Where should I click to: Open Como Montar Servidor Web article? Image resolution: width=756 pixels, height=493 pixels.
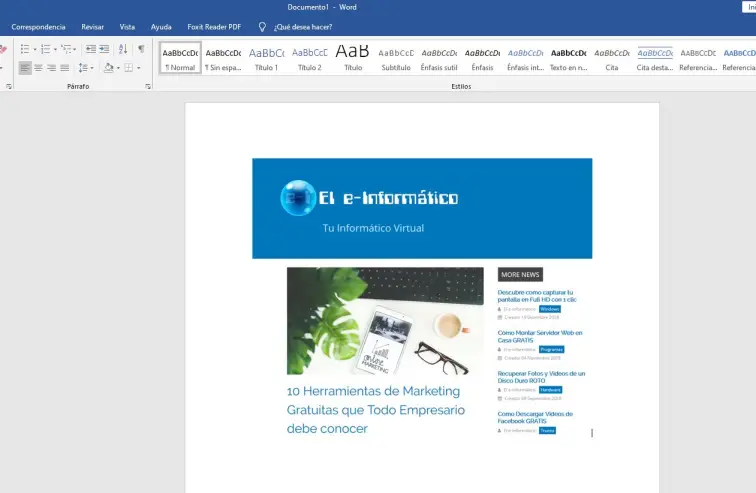pyautogui.click(x=540, y=336)
